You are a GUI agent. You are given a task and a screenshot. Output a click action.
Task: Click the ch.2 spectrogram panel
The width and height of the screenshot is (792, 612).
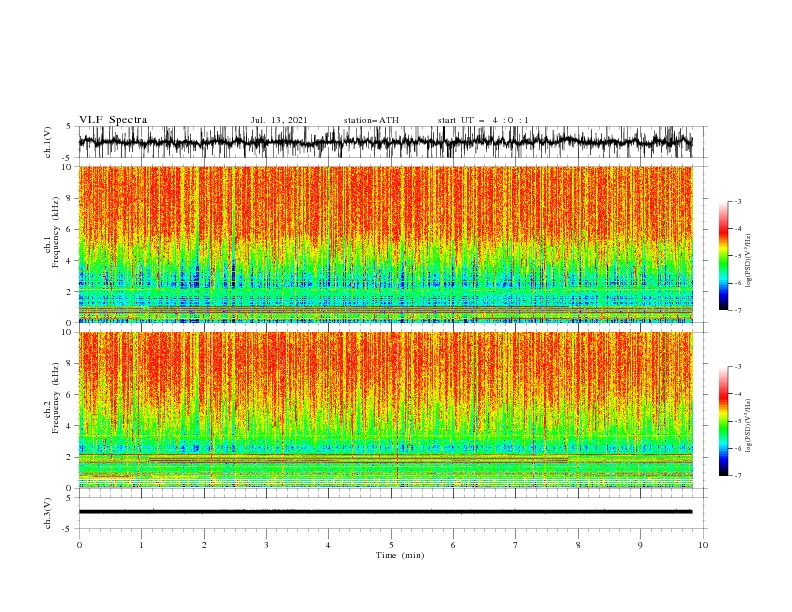[x=385, y=410]
